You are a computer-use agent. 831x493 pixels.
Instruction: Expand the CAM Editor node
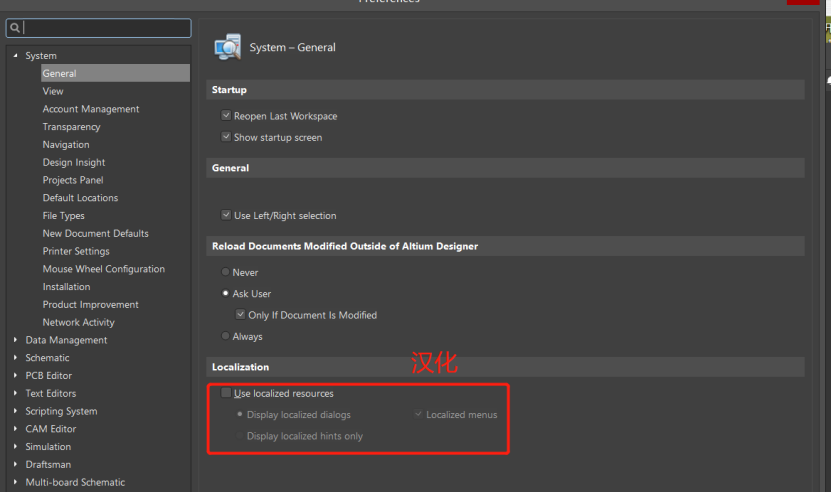pos(15,428)
